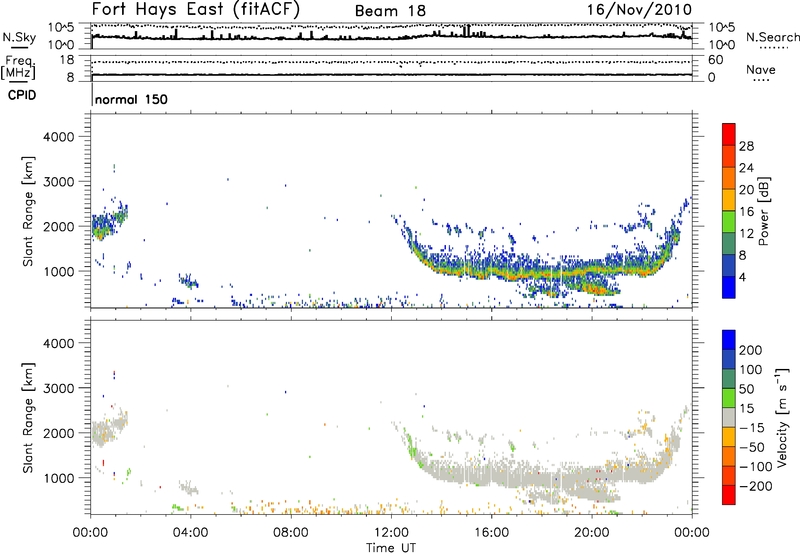Click the power colorbar value '28'

[746, 146]
